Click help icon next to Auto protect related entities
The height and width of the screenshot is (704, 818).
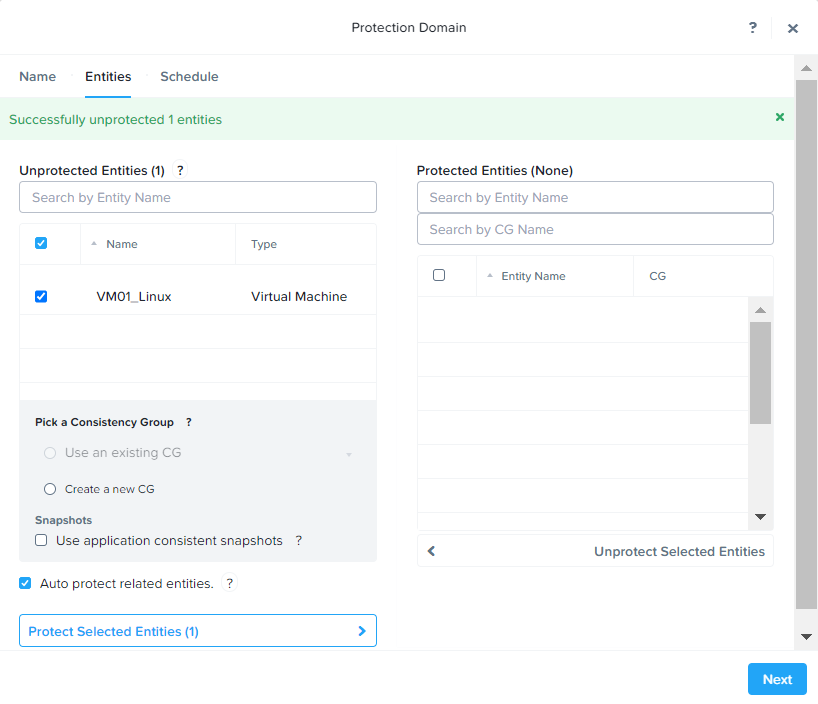coord(229,584)
